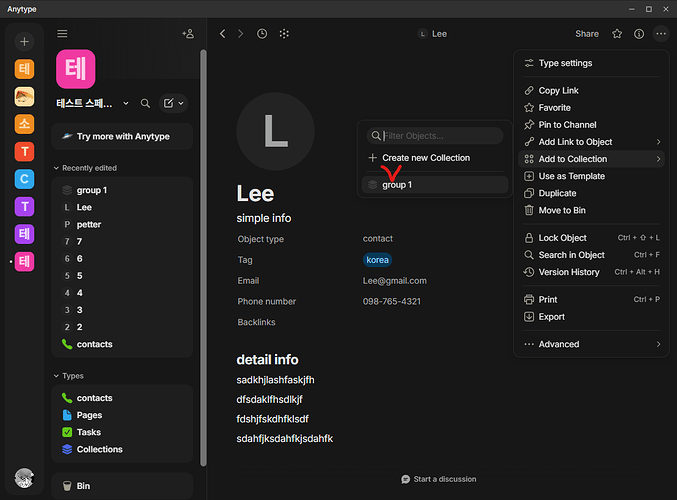Open object 3 in sidebar list

122,310
